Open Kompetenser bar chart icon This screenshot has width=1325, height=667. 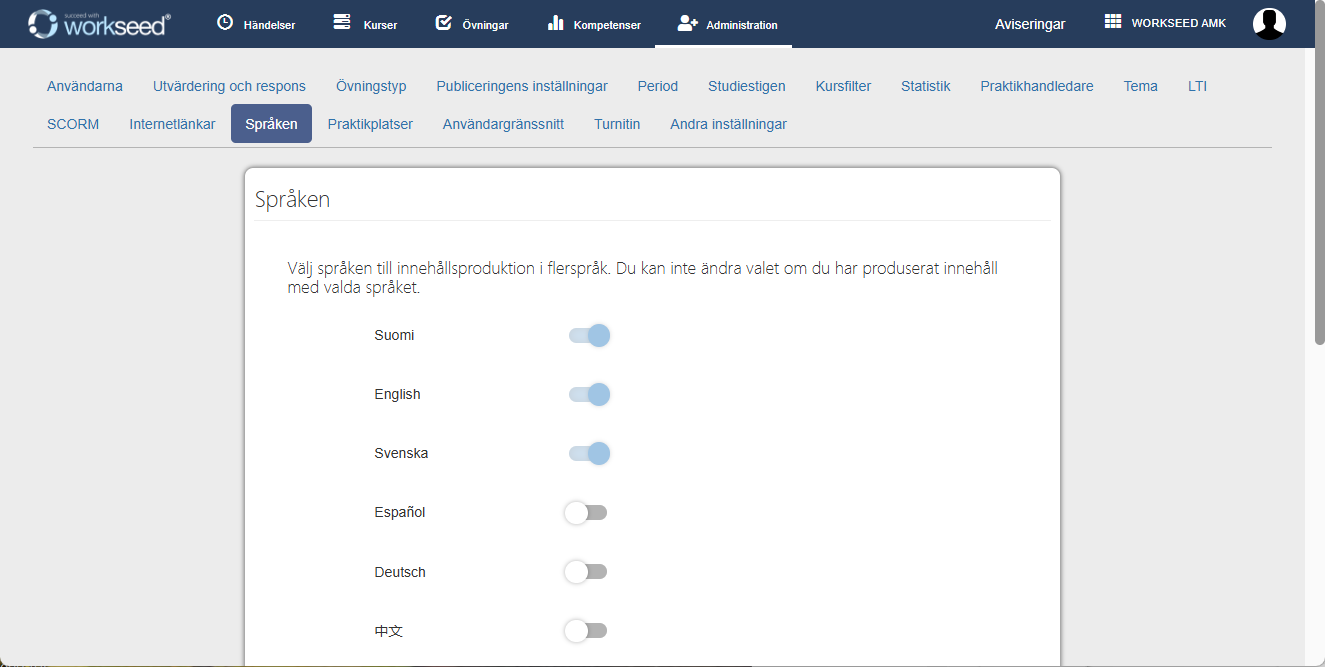[556, 23]
